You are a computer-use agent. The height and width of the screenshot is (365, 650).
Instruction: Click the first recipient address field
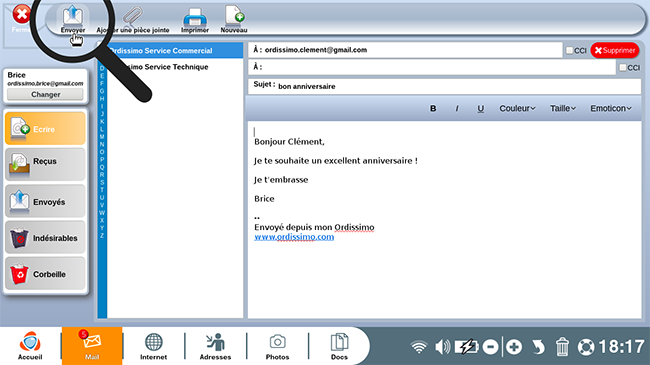coord(405,50)
